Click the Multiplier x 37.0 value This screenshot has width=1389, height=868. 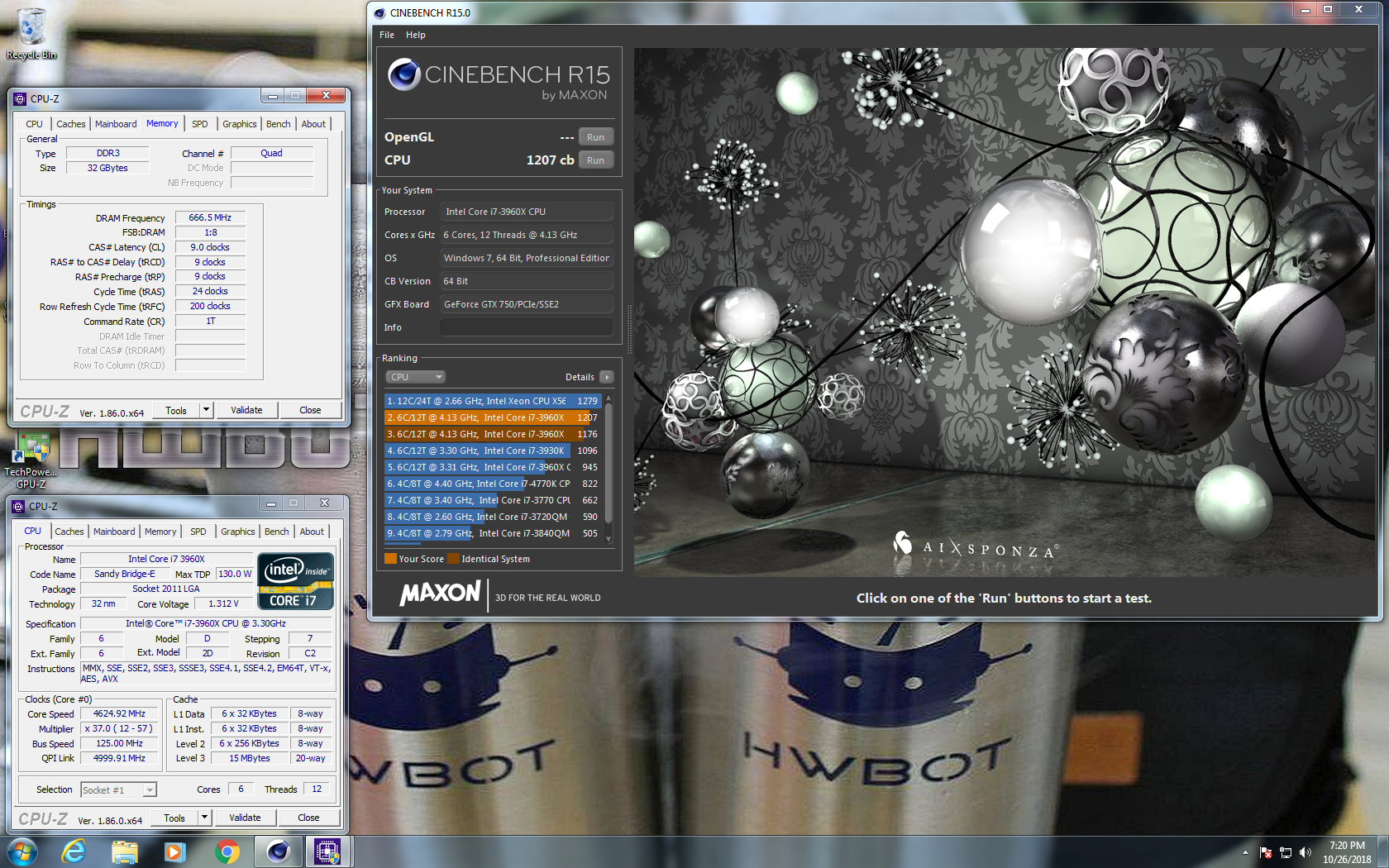[x=119, y=728]
